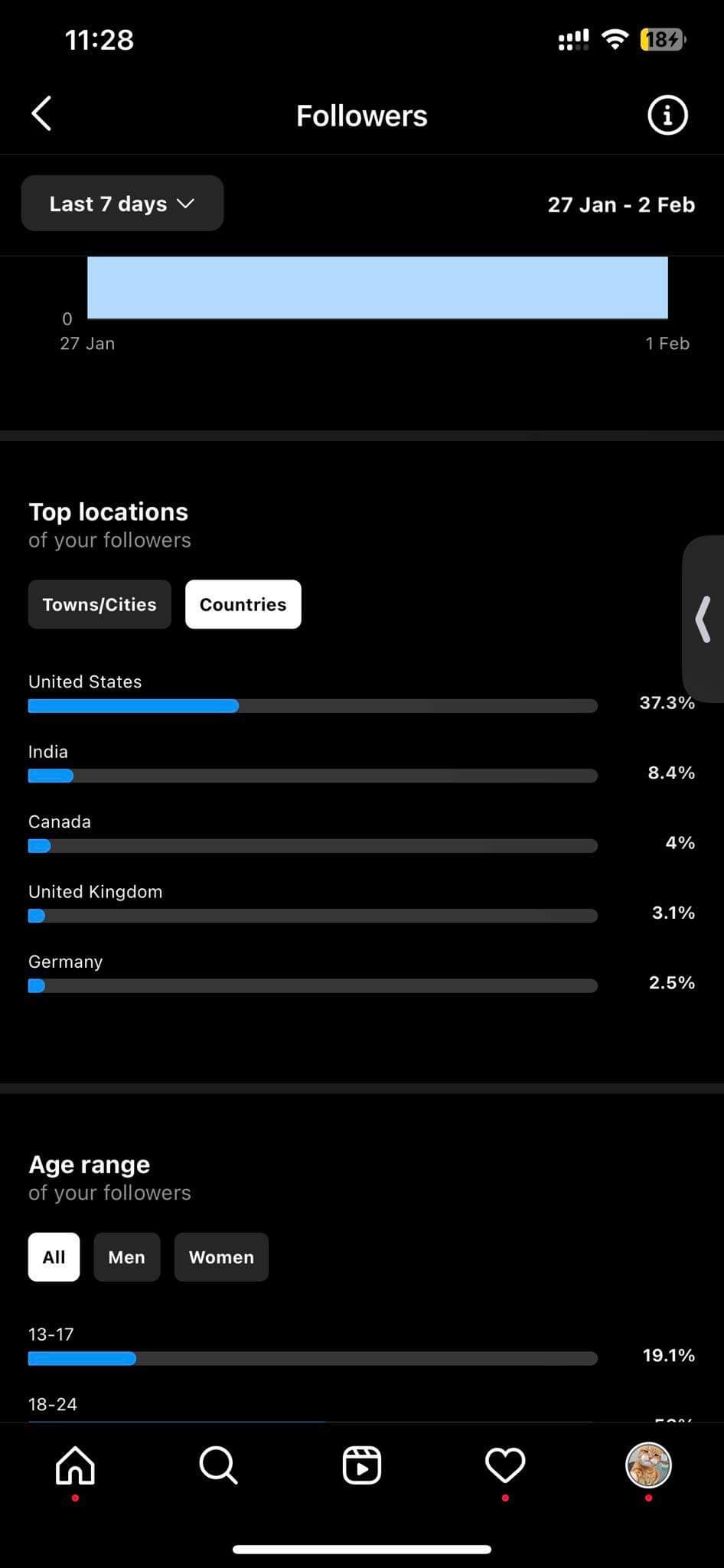Tap the Wi-Fi status icon
The width and height of the screenshot is (724, 1568).
tap(615, 39)
